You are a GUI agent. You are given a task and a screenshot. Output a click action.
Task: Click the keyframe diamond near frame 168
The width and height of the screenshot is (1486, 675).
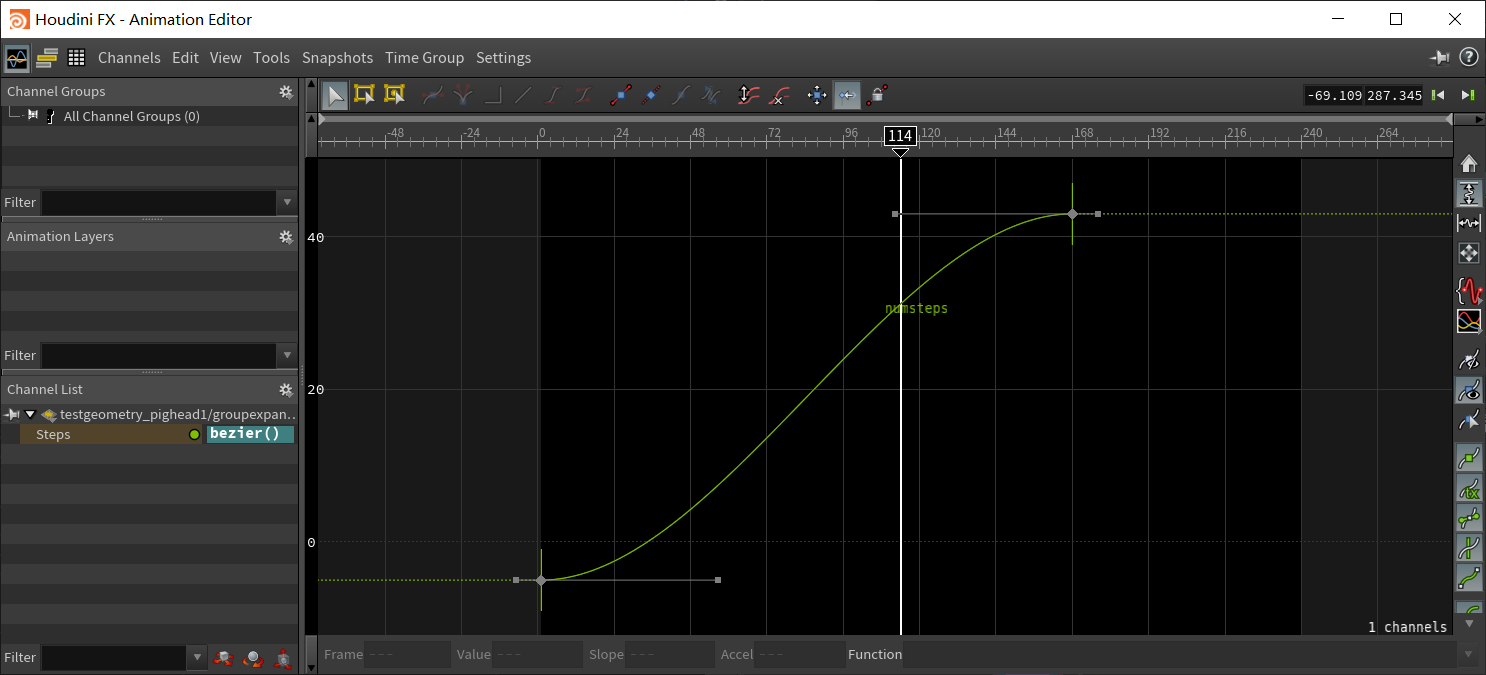(1072, 214)
